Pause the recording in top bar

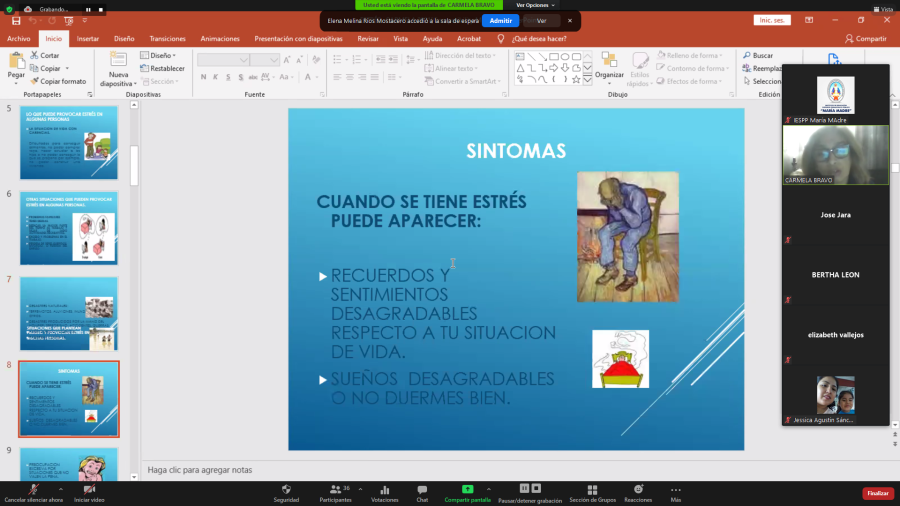pos(87,9)
